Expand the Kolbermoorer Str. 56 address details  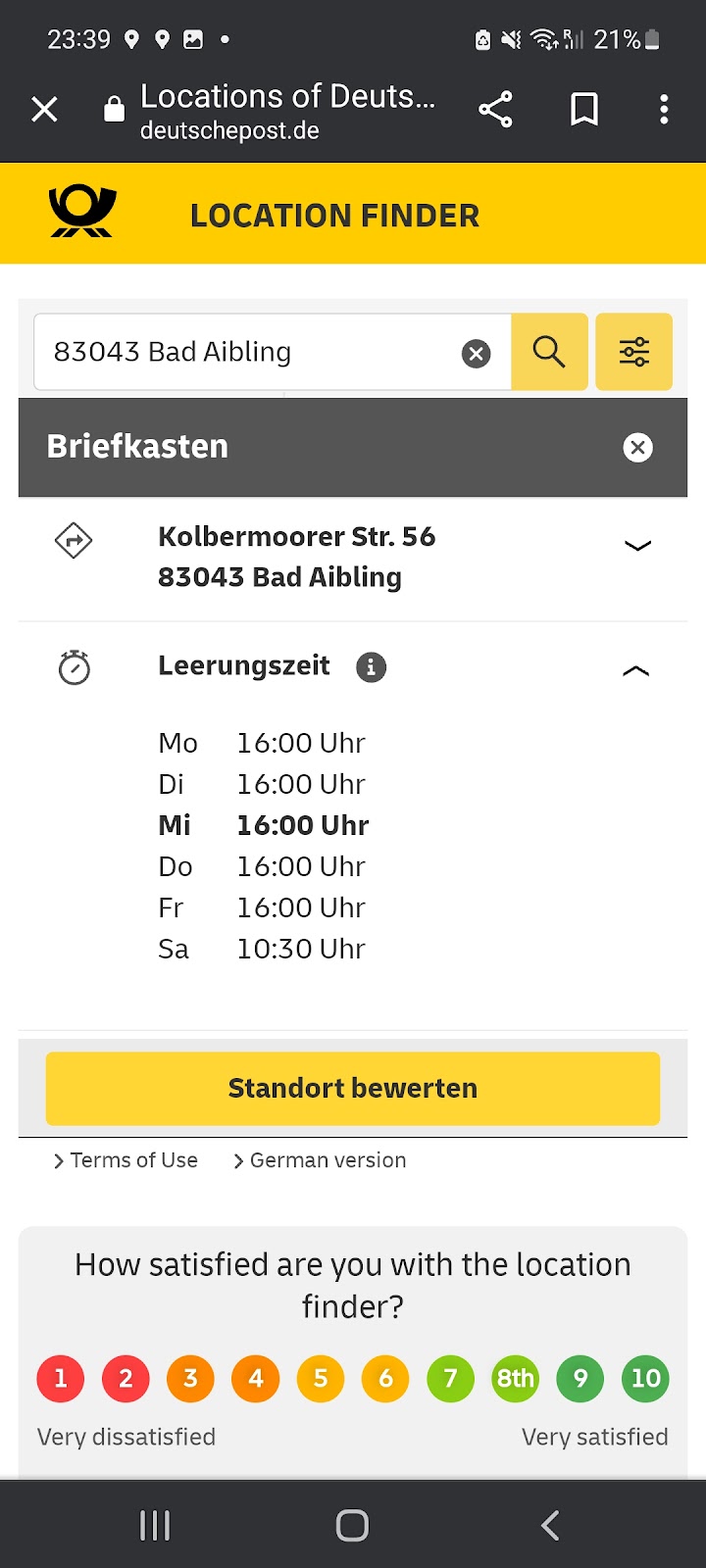point(637,546)
